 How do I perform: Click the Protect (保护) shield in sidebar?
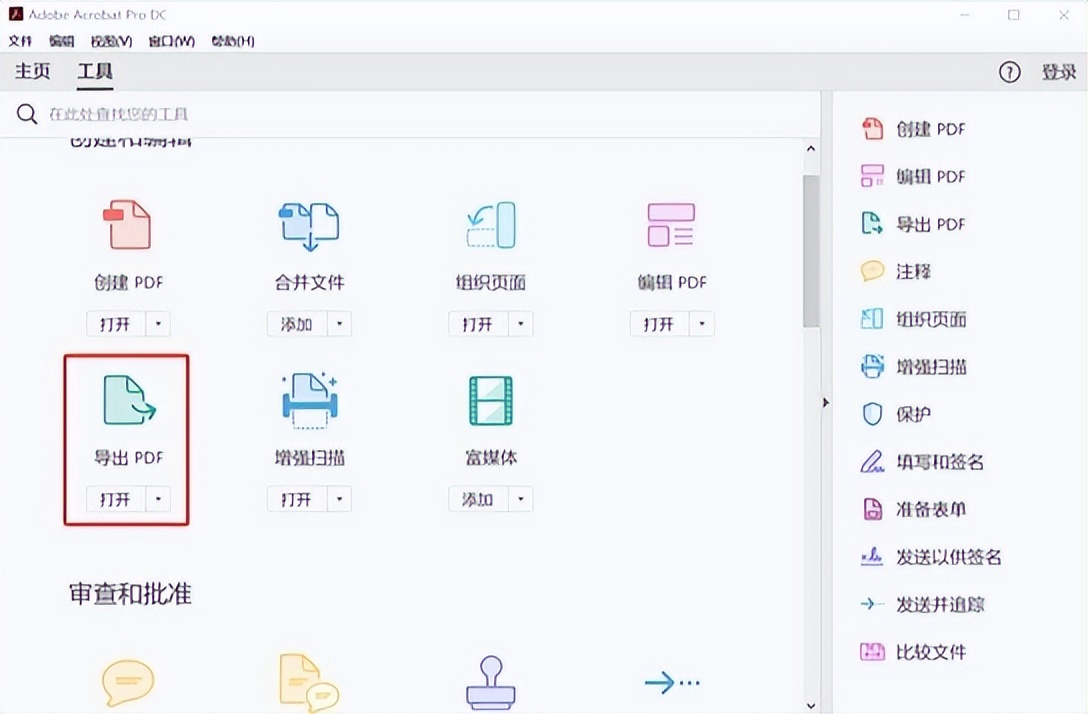872,414
